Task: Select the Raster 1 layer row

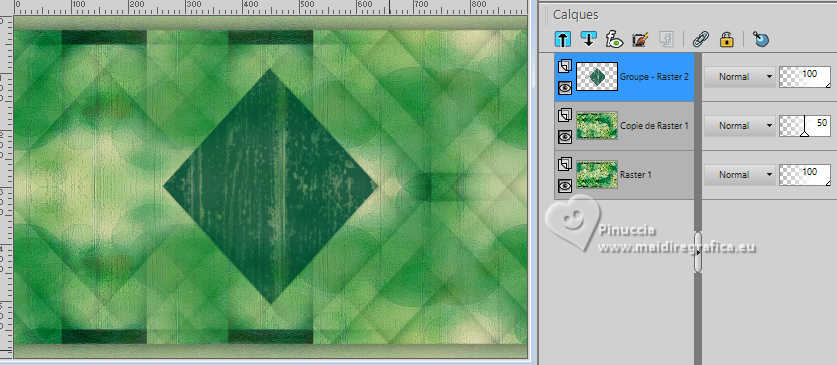Action: (624, 175)
